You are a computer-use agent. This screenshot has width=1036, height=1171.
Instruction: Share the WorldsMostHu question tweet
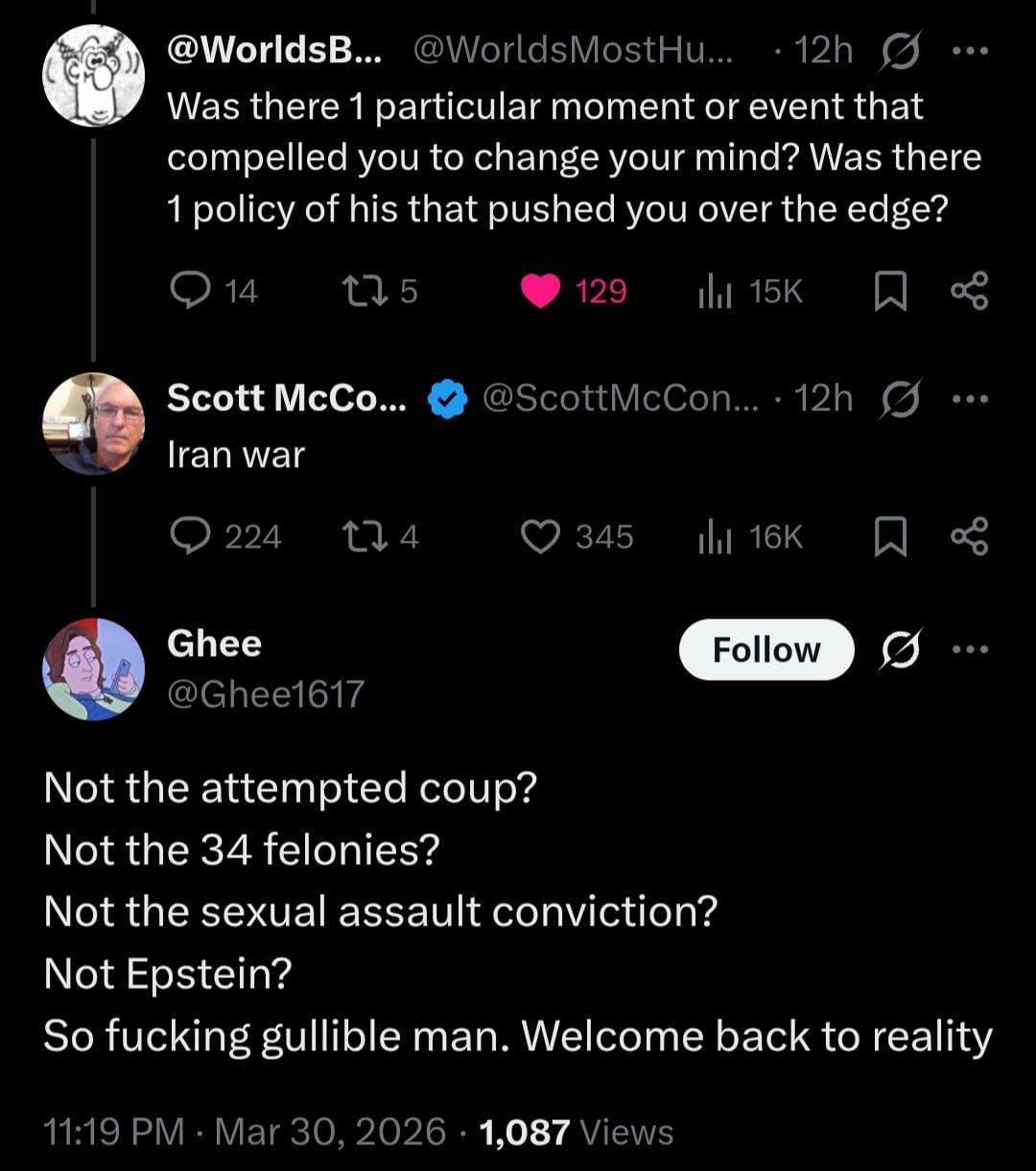(968, 291)
